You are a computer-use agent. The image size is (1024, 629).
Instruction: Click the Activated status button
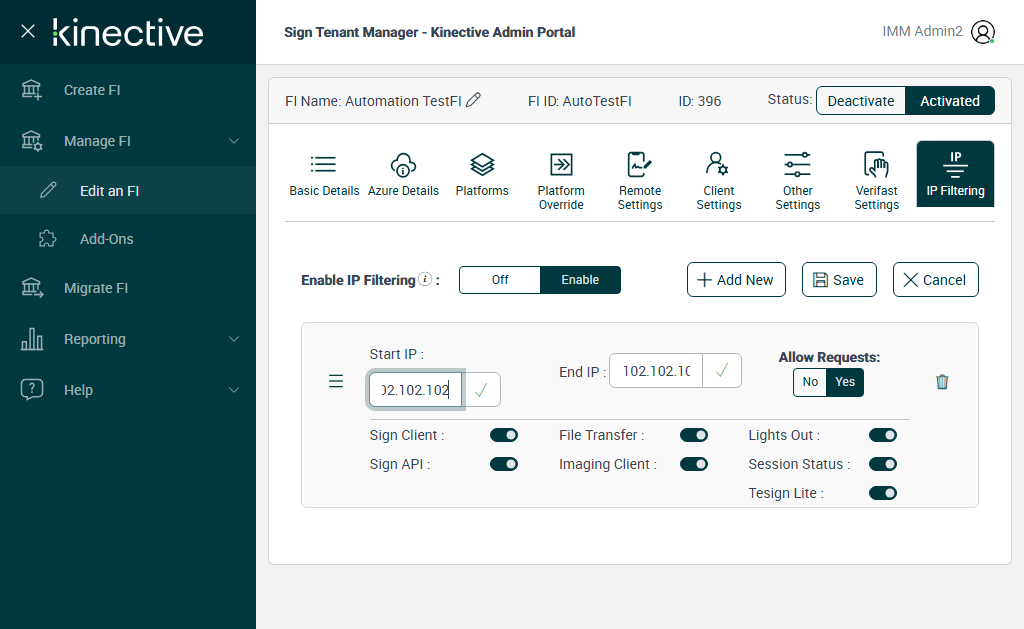[x=950, y=101]
